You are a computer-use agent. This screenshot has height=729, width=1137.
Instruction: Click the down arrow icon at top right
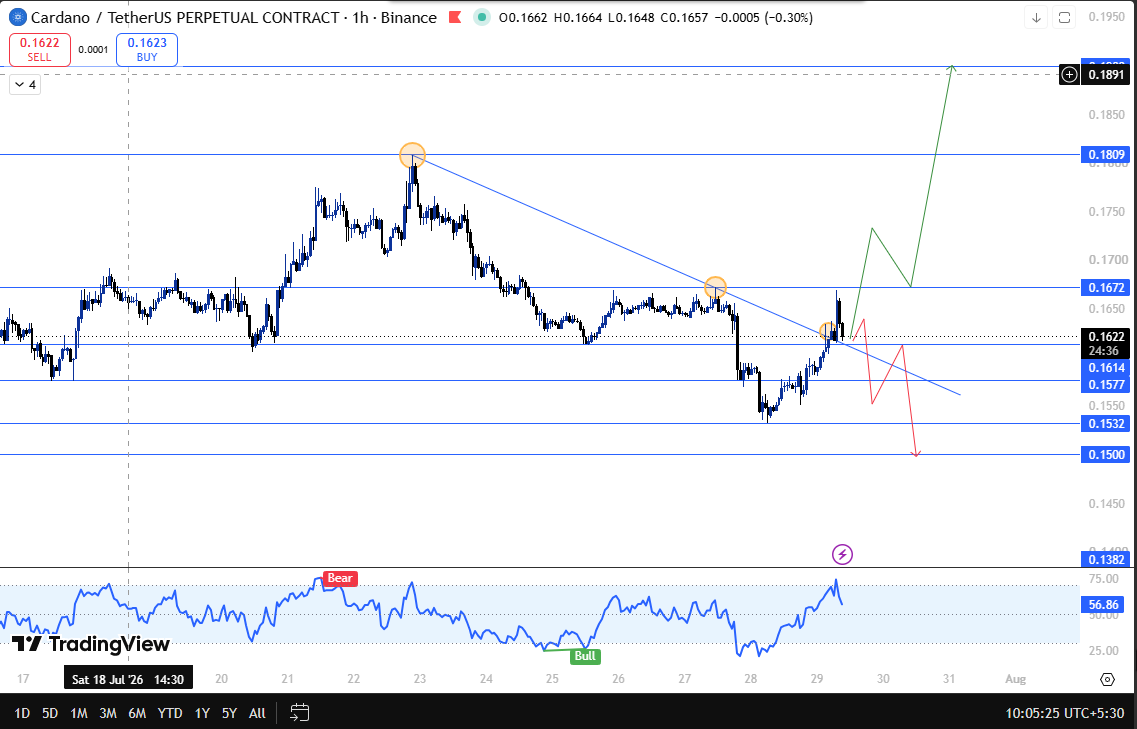click(1037, 17)
